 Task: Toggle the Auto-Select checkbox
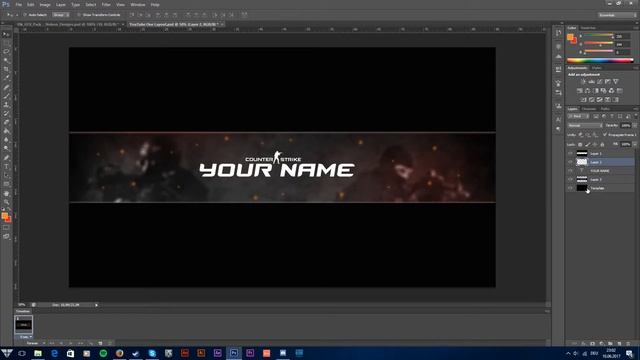tap(24, 15)
